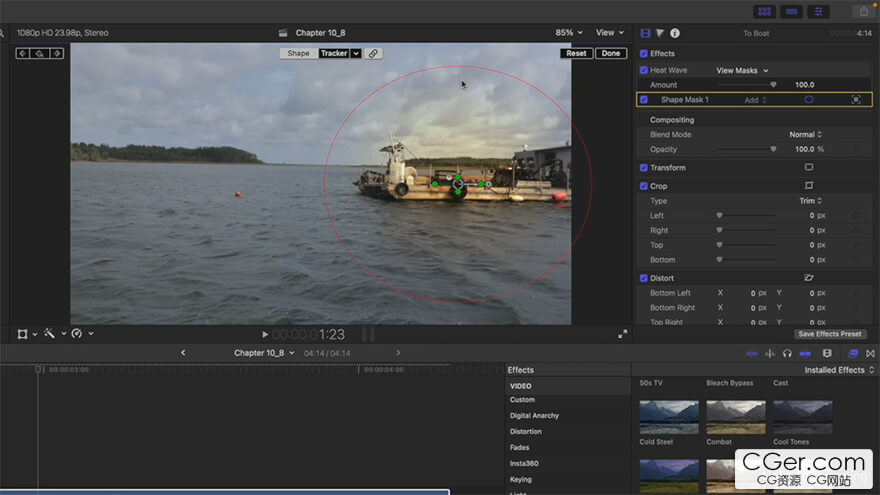880x495 pixels.
Task: Click the Shape Mask tracker target icon
Action: [x=856, y=99]
